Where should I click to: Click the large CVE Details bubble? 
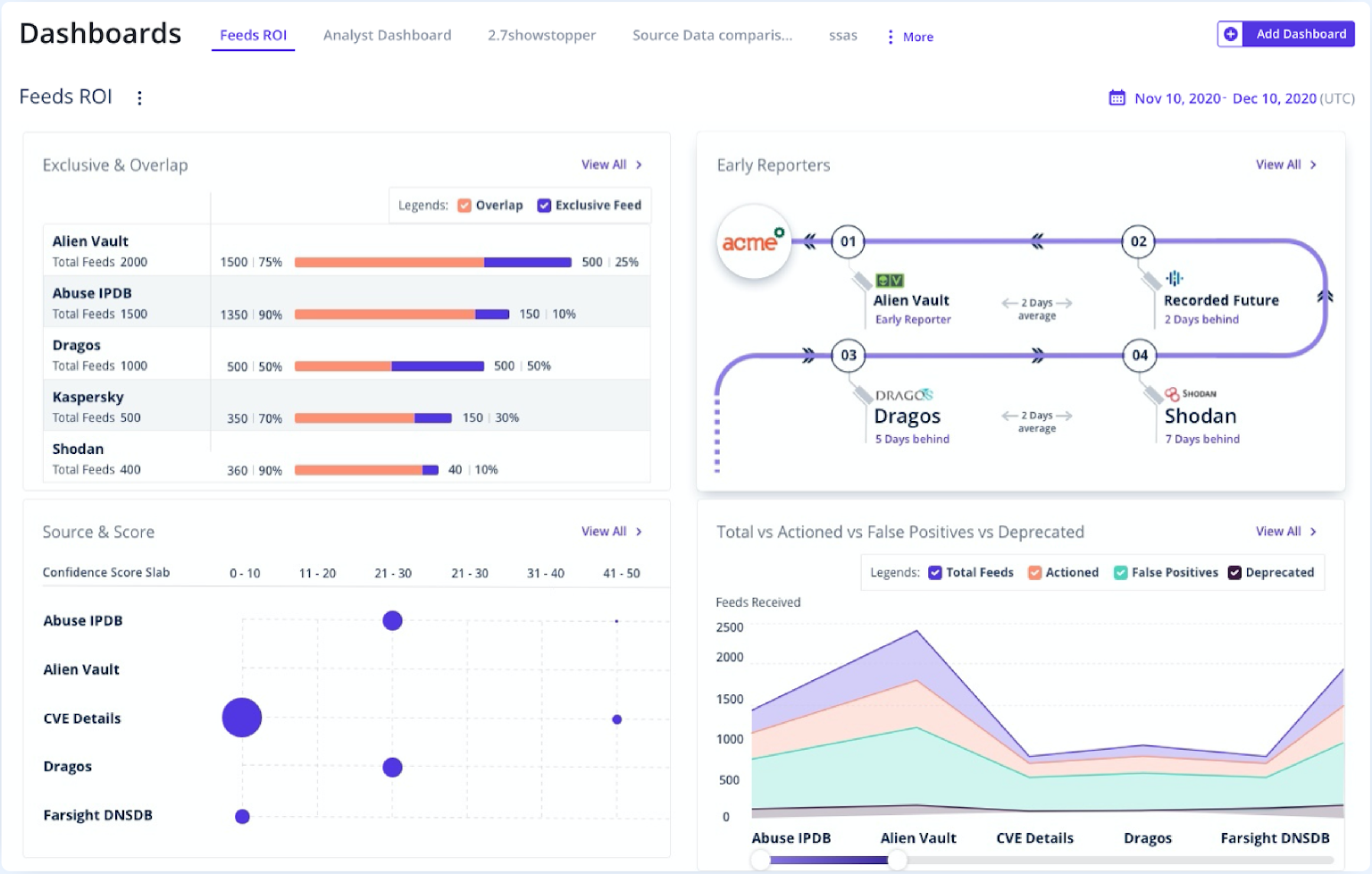click(242, 718)
